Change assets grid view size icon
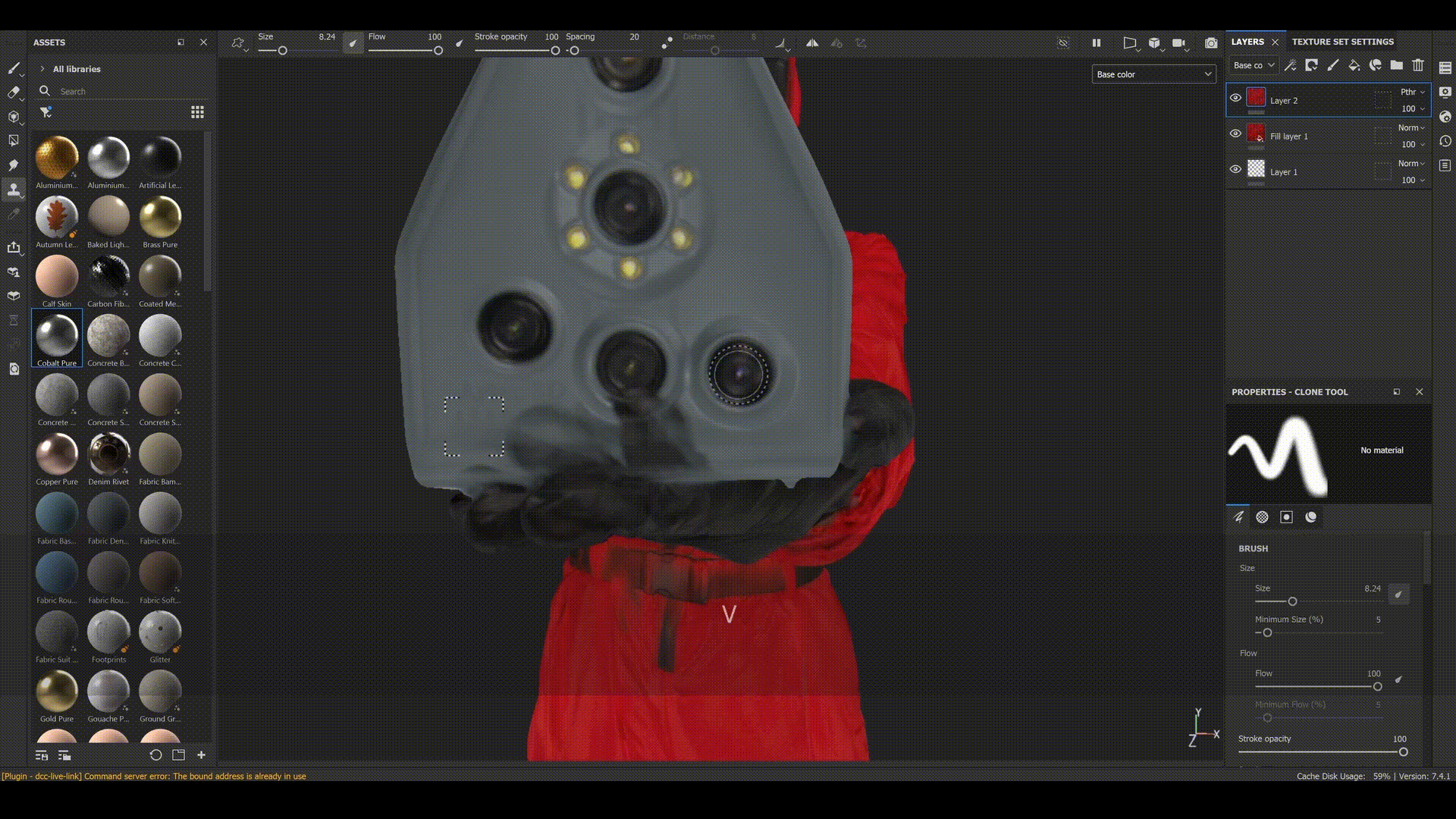 point(197,112)
